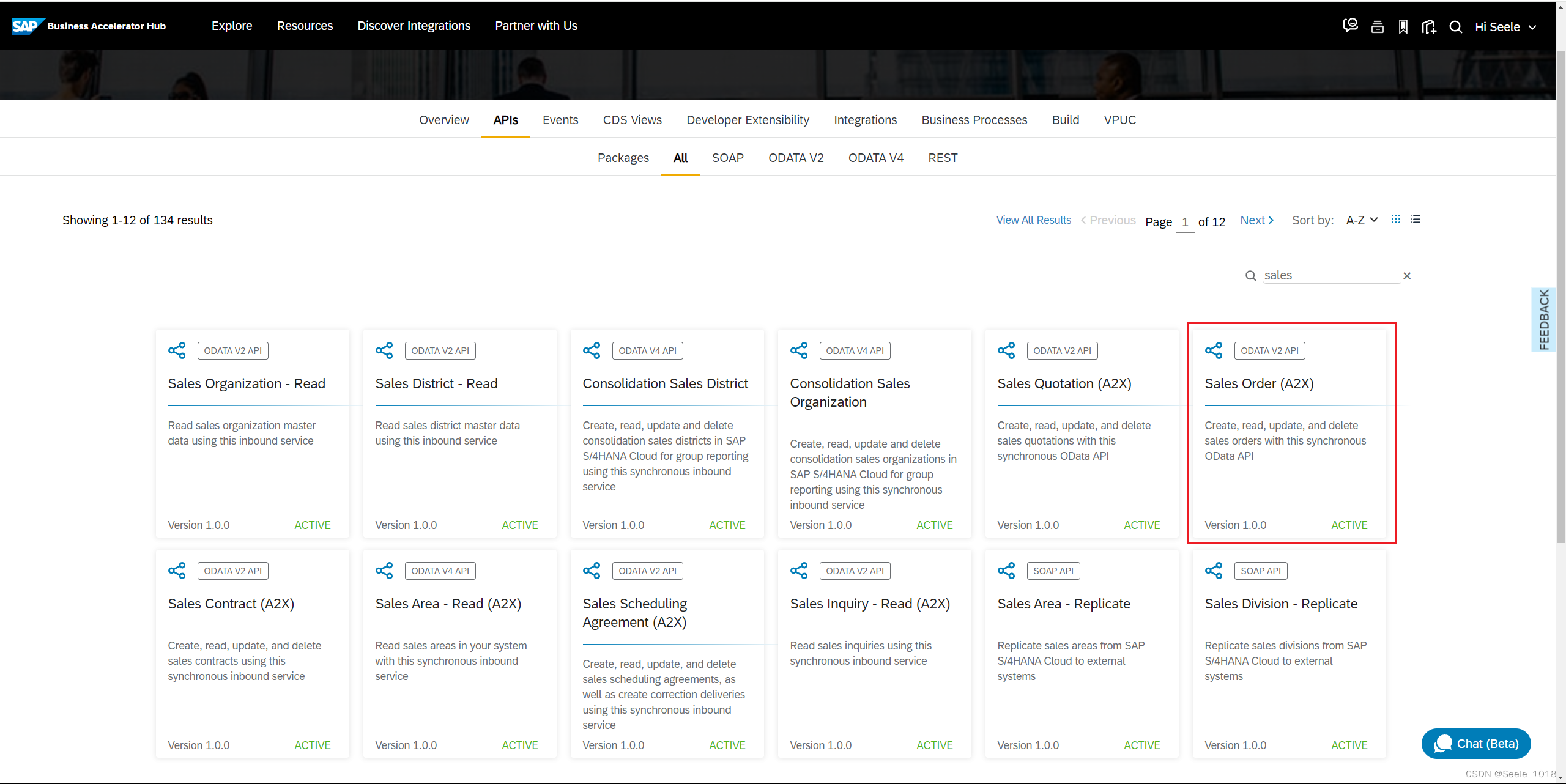Viewport: 1566px width, 784px height.
Task: Click the Previous page link
Action: coord(1108,220)
